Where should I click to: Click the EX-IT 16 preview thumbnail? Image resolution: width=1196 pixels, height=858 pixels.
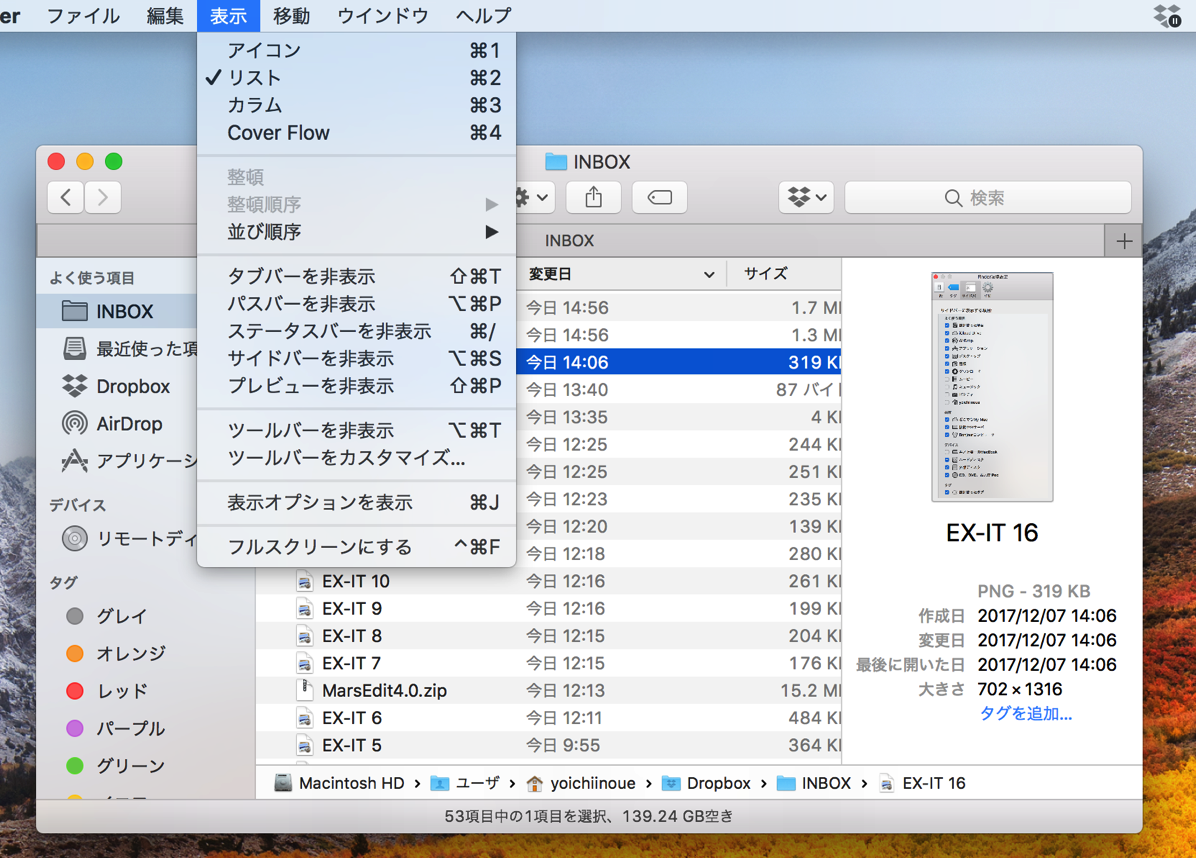(992, 387)
